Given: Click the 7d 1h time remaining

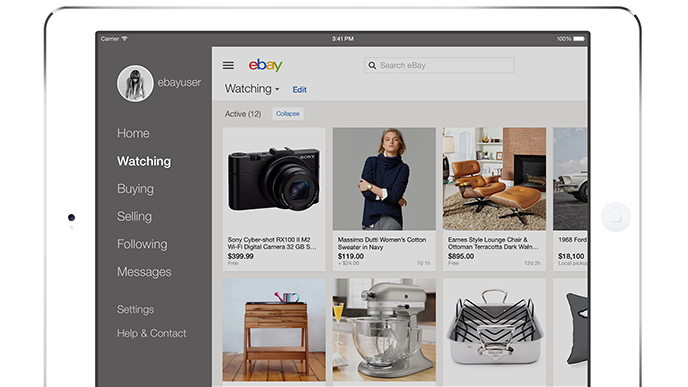Looking at the screenshot, I should tap(423, 263).
